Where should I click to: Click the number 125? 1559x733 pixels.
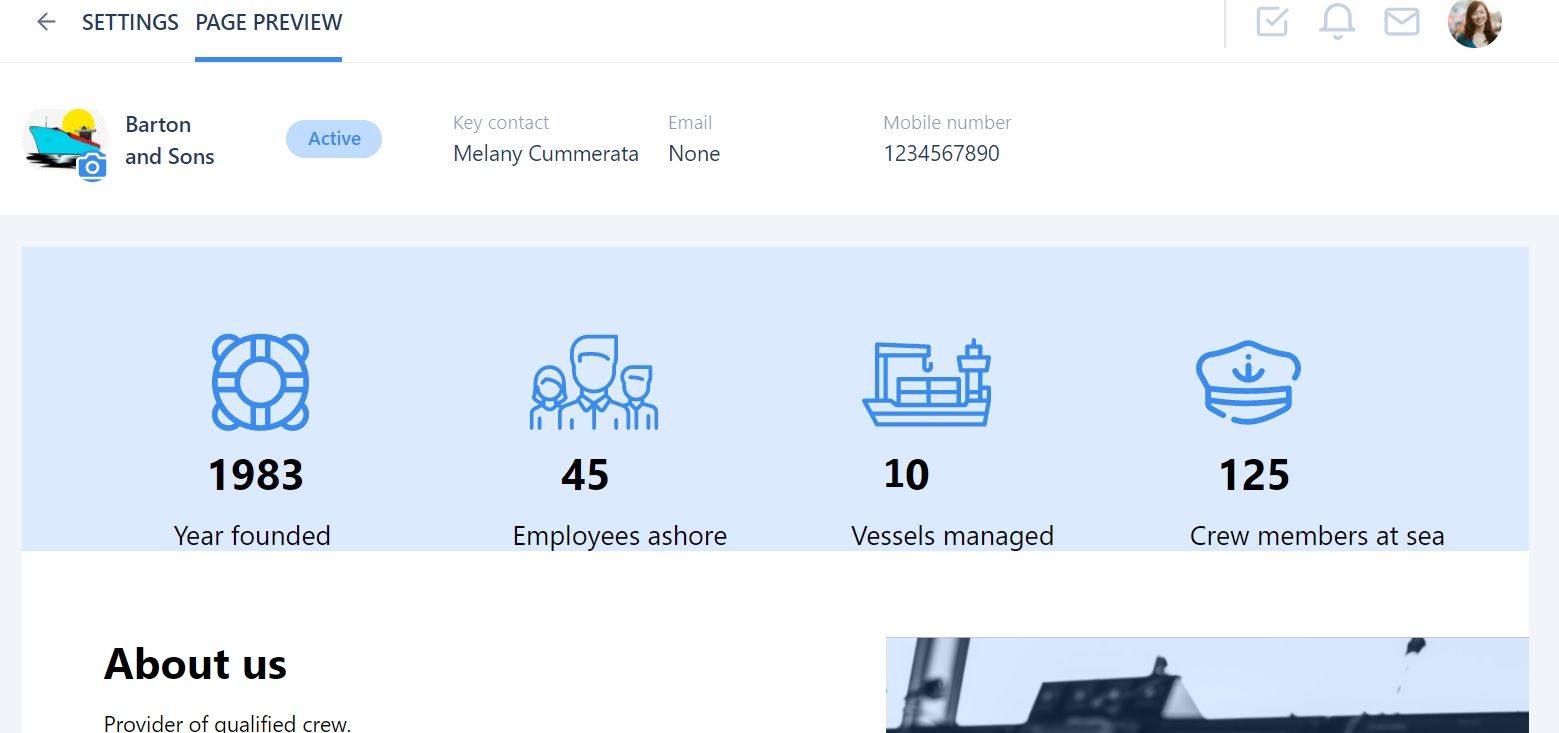point(1254,475)
